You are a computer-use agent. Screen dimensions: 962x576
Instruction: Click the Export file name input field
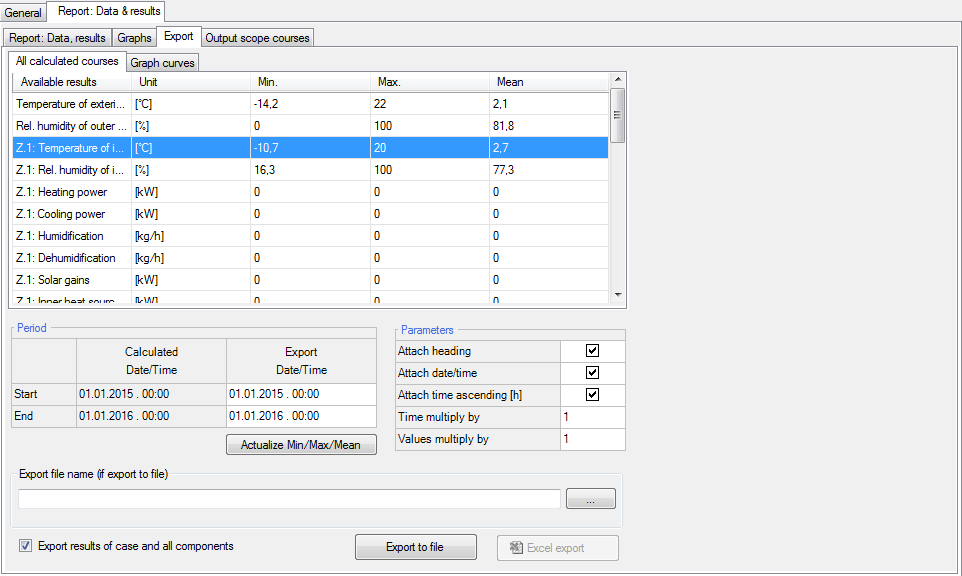[289, 499]
